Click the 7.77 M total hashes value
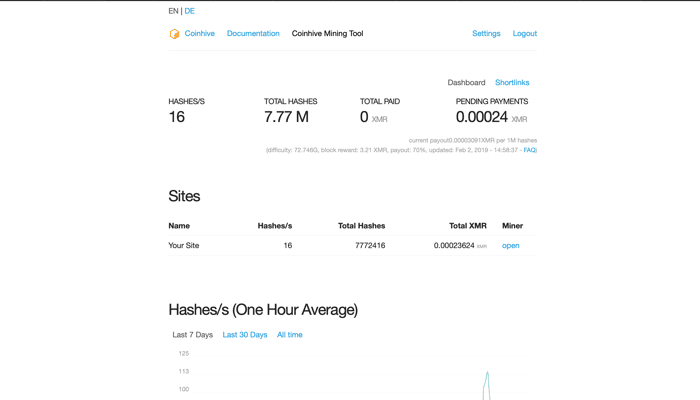 point(286,117)
